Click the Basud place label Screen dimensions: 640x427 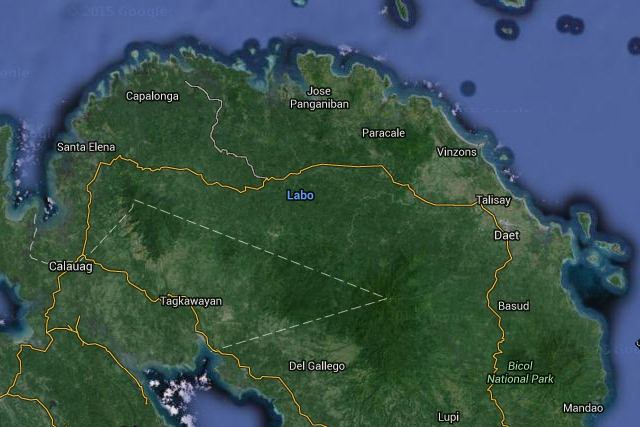tap(513, 306)
